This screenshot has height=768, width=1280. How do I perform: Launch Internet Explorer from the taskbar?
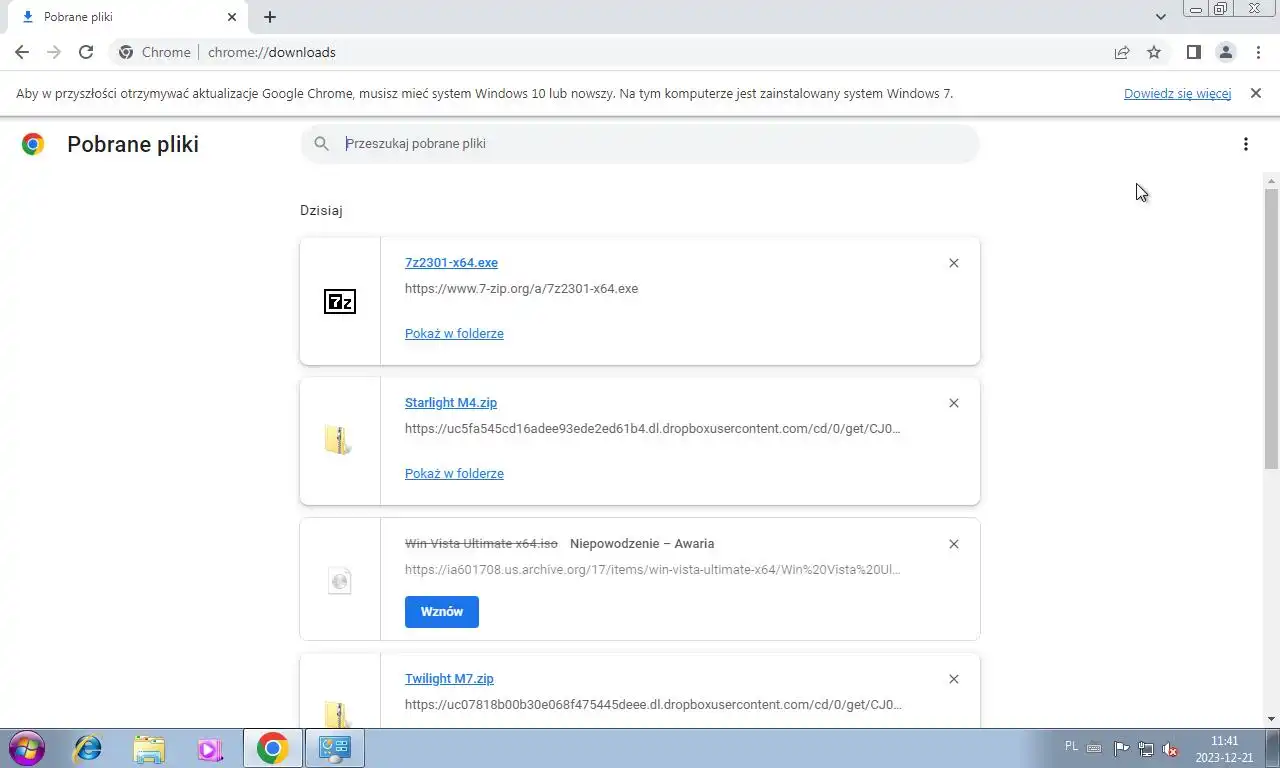(88, 748)
